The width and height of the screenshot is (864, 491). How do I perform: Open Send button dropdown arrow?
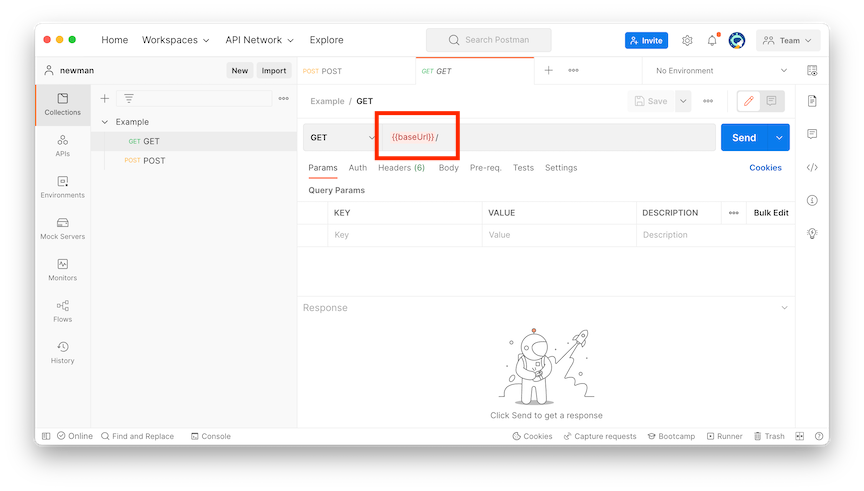point(779,138)
